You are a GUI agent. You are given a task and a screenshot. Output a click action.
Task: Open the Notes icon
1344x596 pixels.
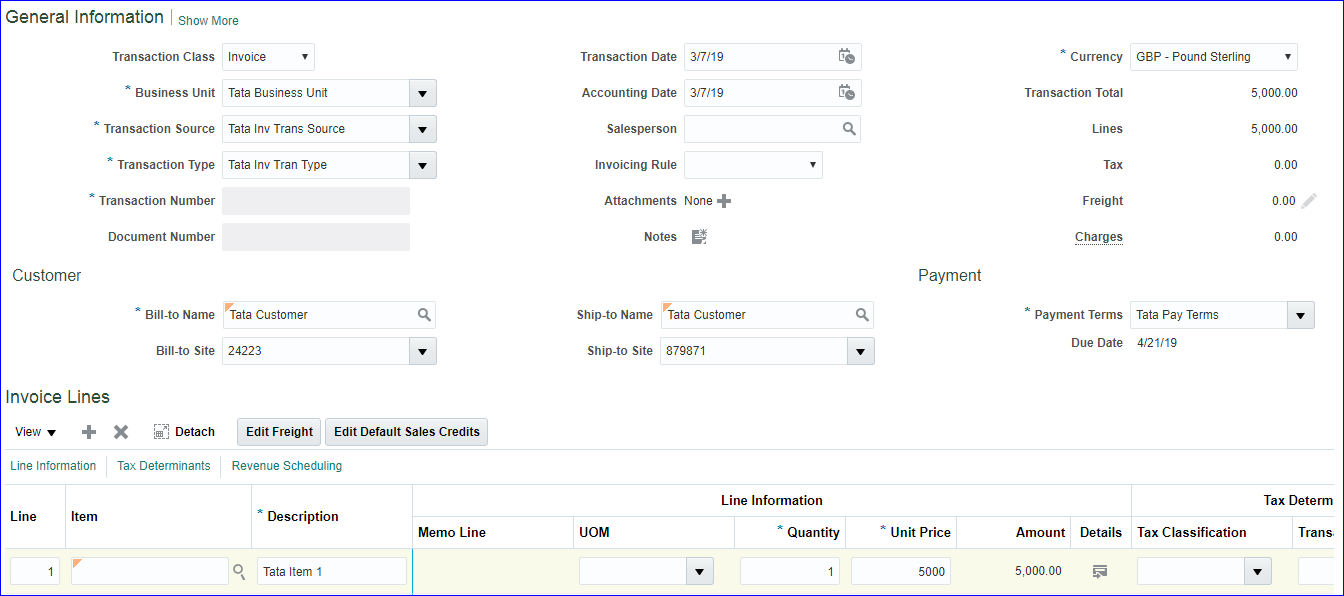[700, 237]
